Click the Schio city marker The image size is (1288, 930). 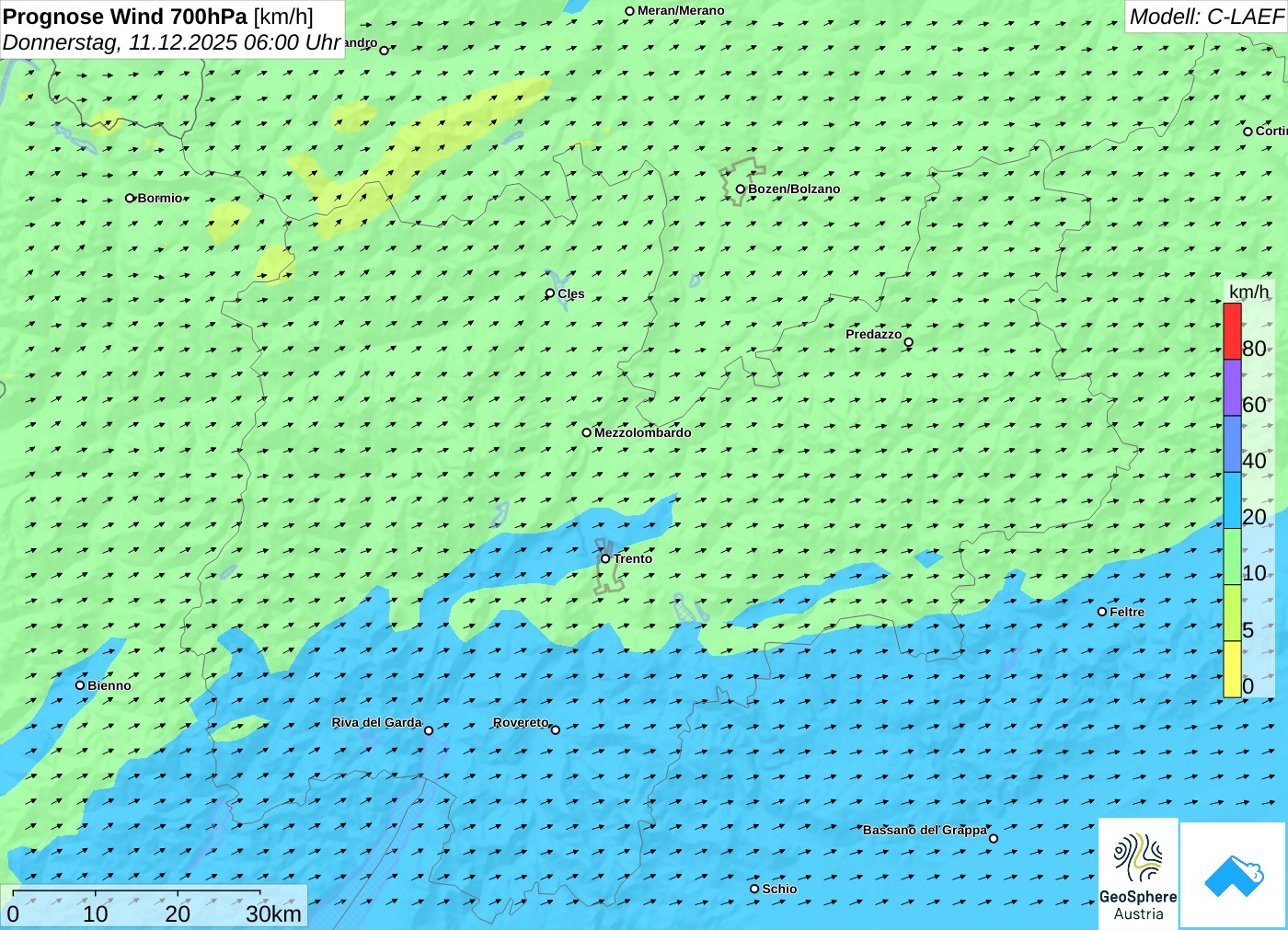click(x=754, y=889)
